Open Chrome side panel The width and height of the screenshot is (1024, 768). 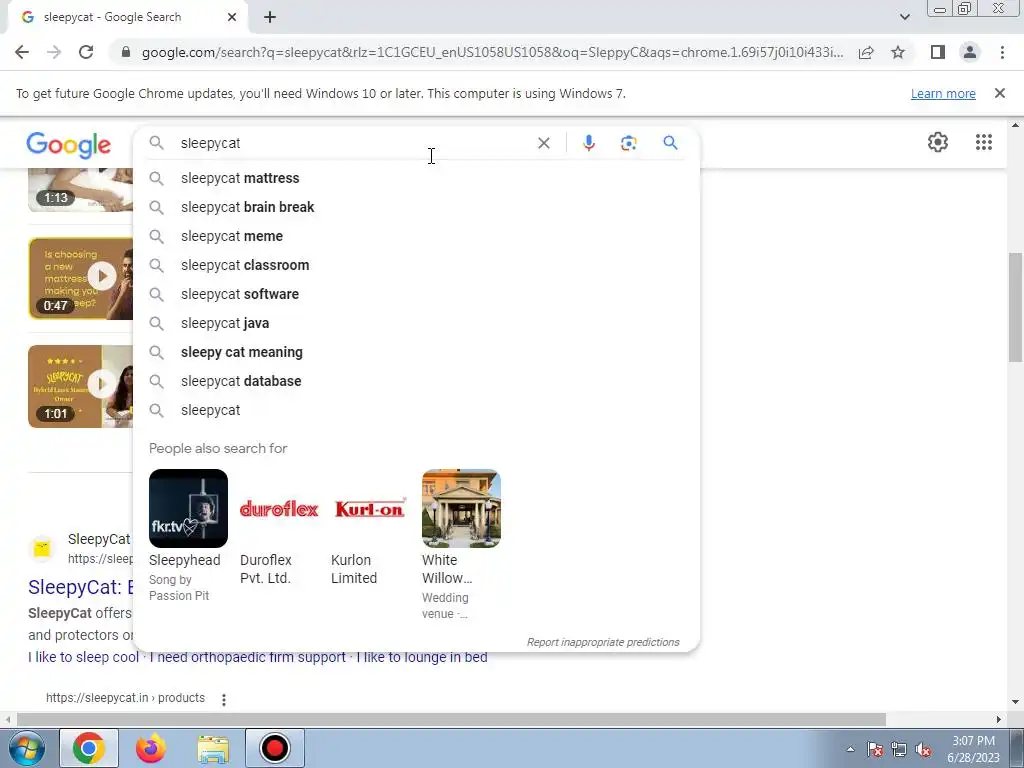click(938, 52)
